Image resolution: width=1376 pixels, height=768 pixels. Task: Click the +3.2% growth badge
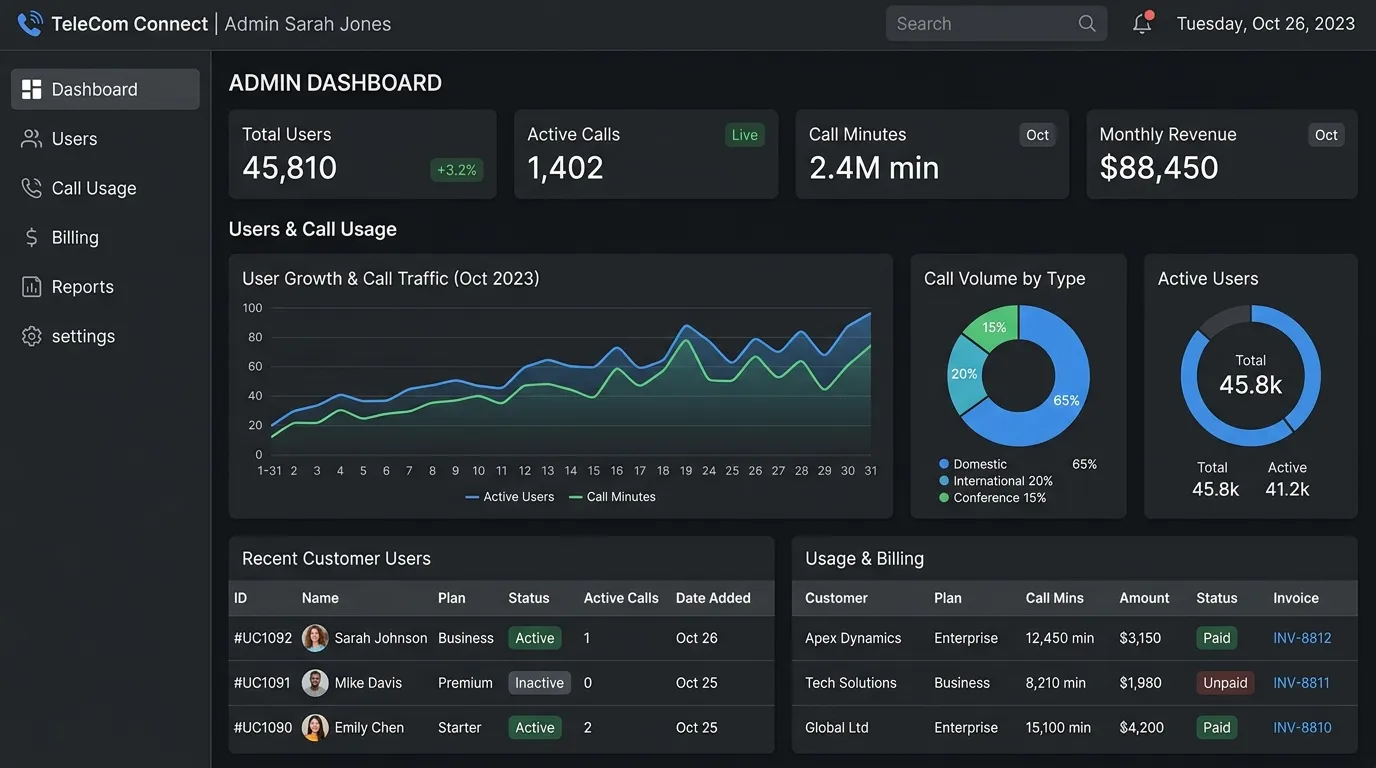tap(457, 170)
